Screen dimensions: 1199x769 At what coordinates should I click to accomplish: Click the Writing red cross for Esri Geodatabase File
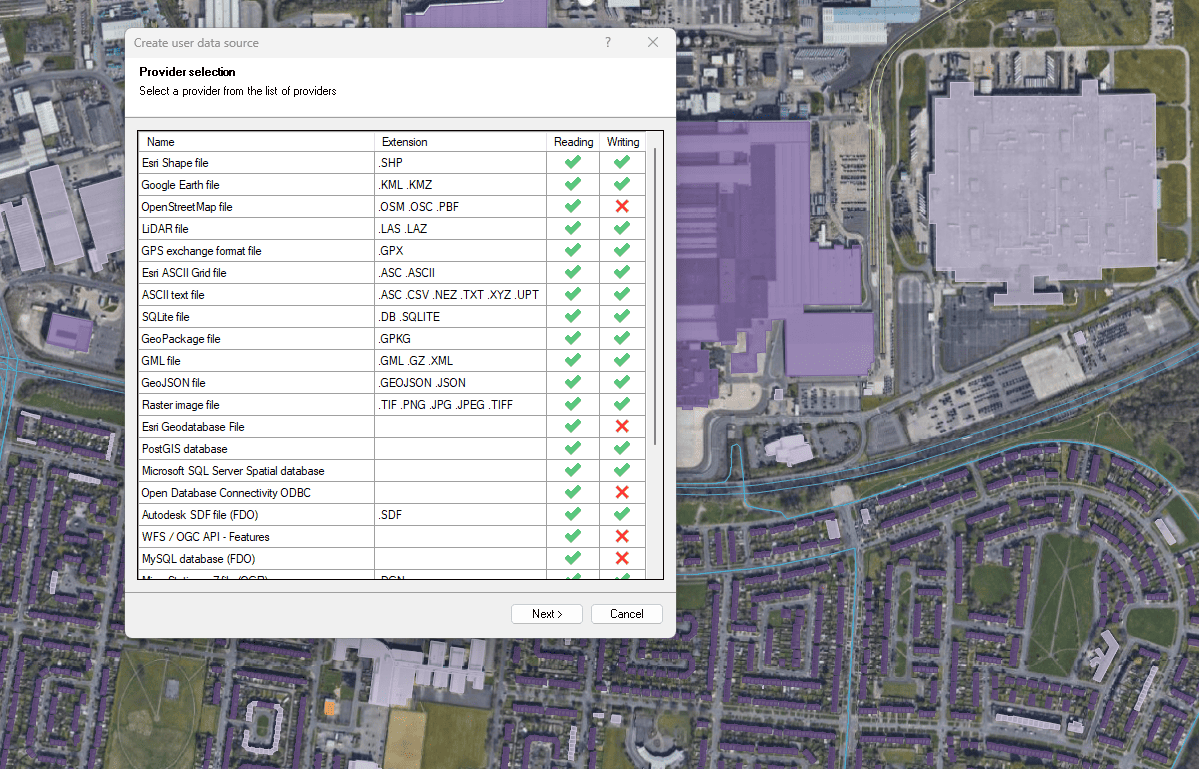coord(622,427)
